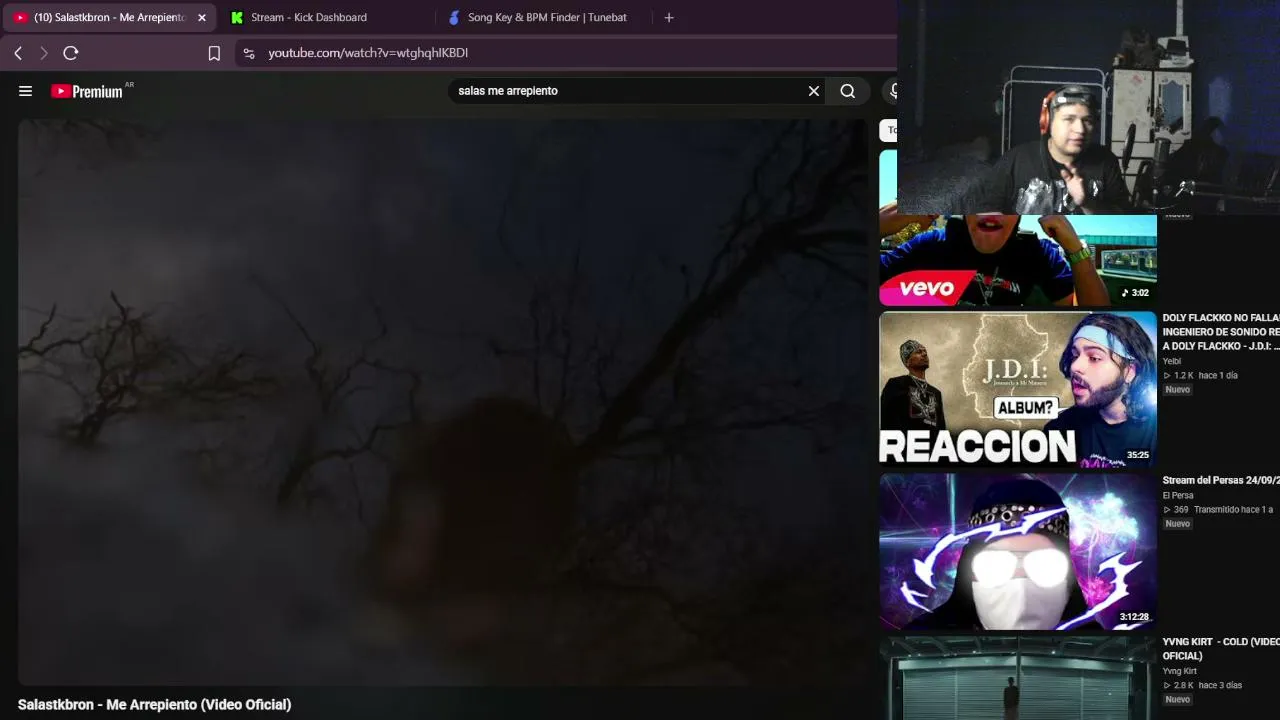This screenshot has width=1280, height=720.
Task: Close the Salastkbron - Me Arrepiento tab
Action: coord(202,17)
